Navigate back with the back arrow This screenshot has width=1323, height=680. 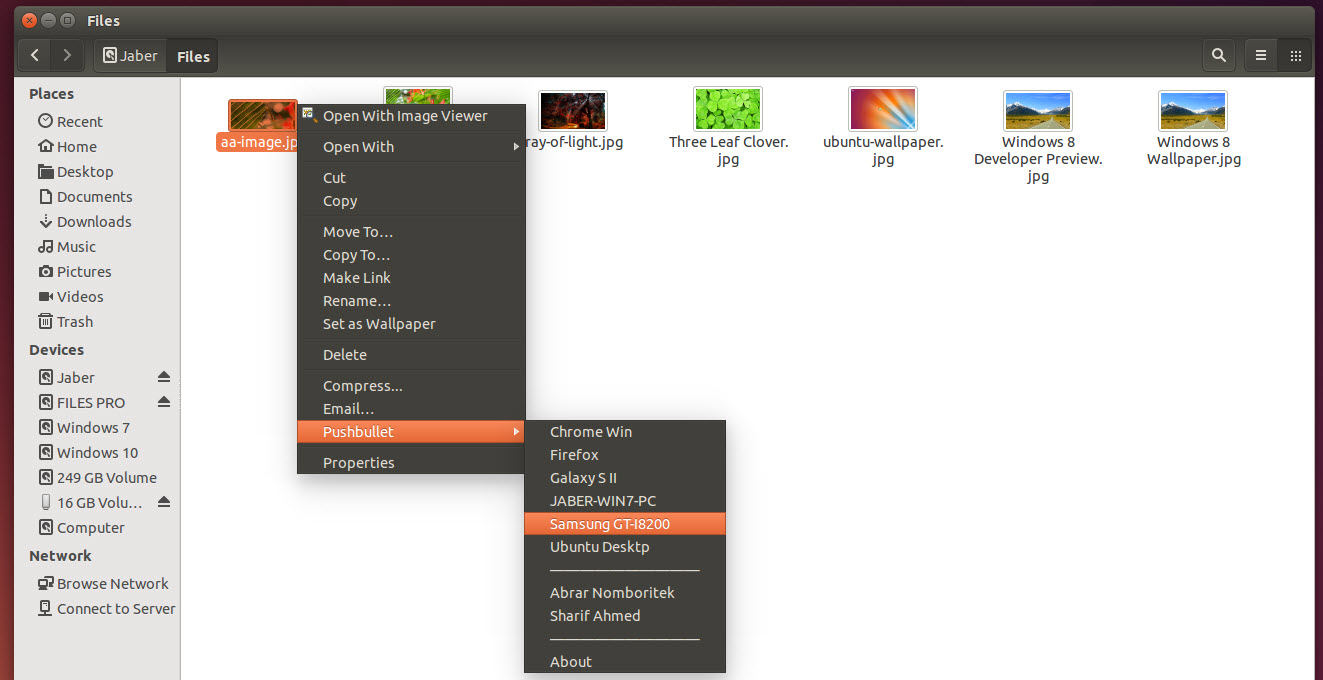coord(33,55)
